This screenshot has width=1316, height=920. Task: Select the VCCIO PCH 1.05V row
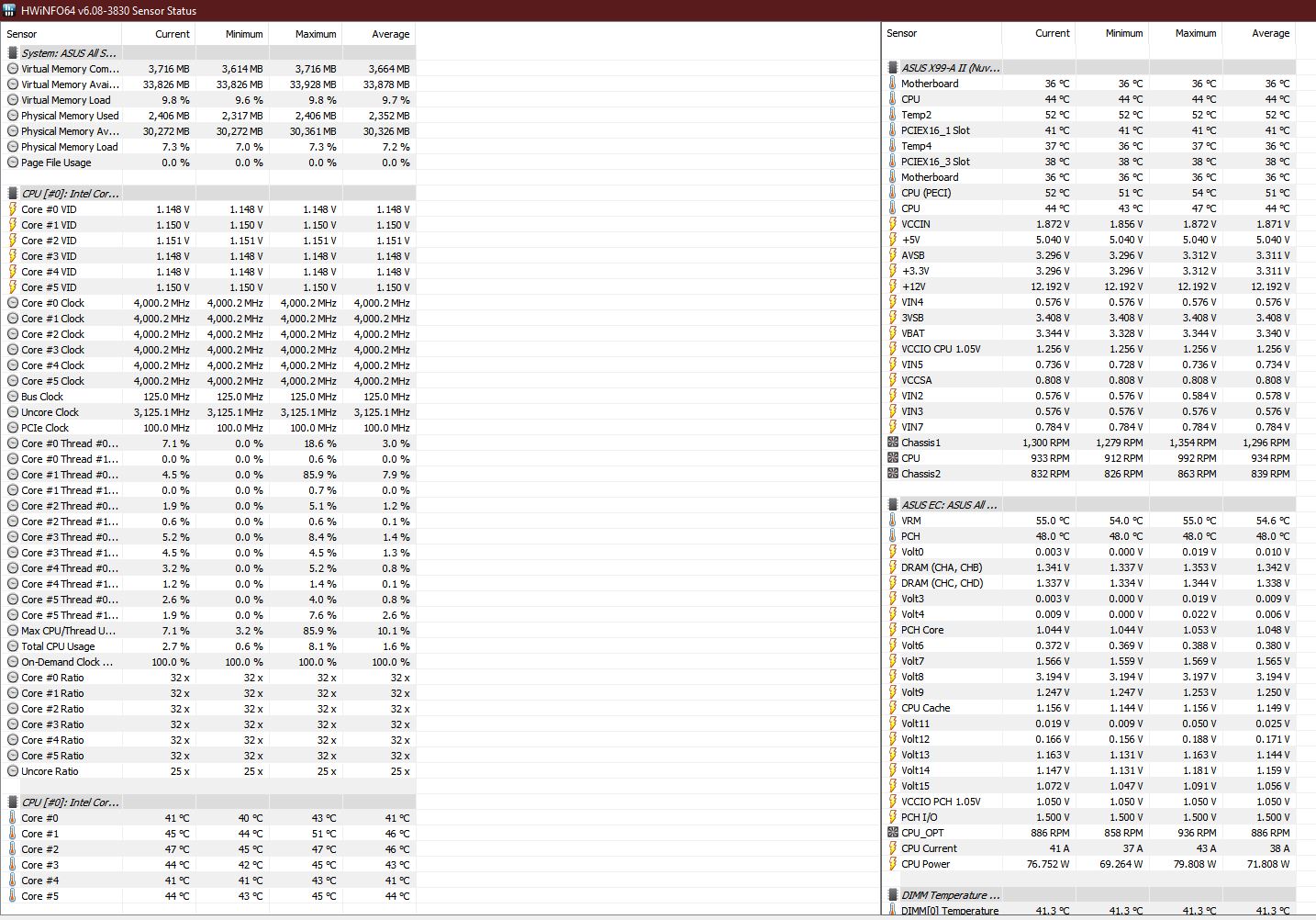(1091, 802)
